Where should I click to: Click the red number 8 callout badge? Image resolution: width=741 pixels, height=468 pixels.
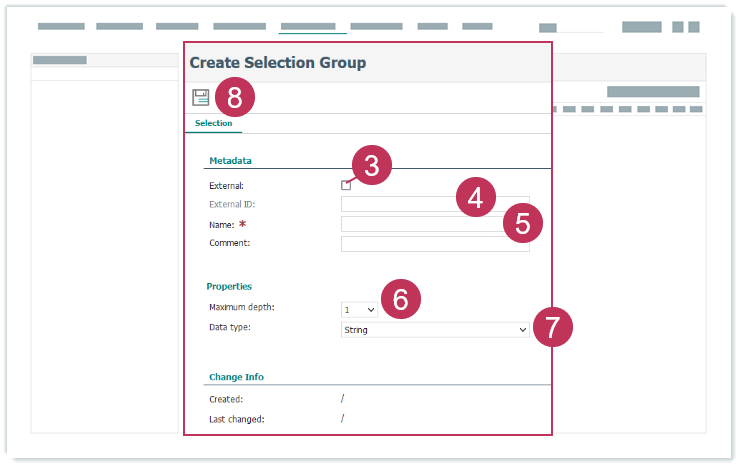click(x=235, y=97)
